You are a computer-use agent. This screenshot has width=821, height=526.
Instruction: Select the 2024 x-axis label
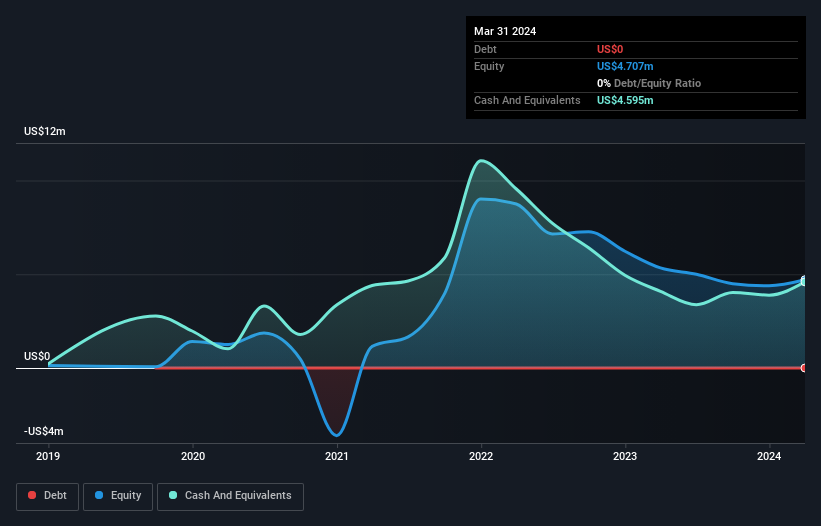coord(769,456)
